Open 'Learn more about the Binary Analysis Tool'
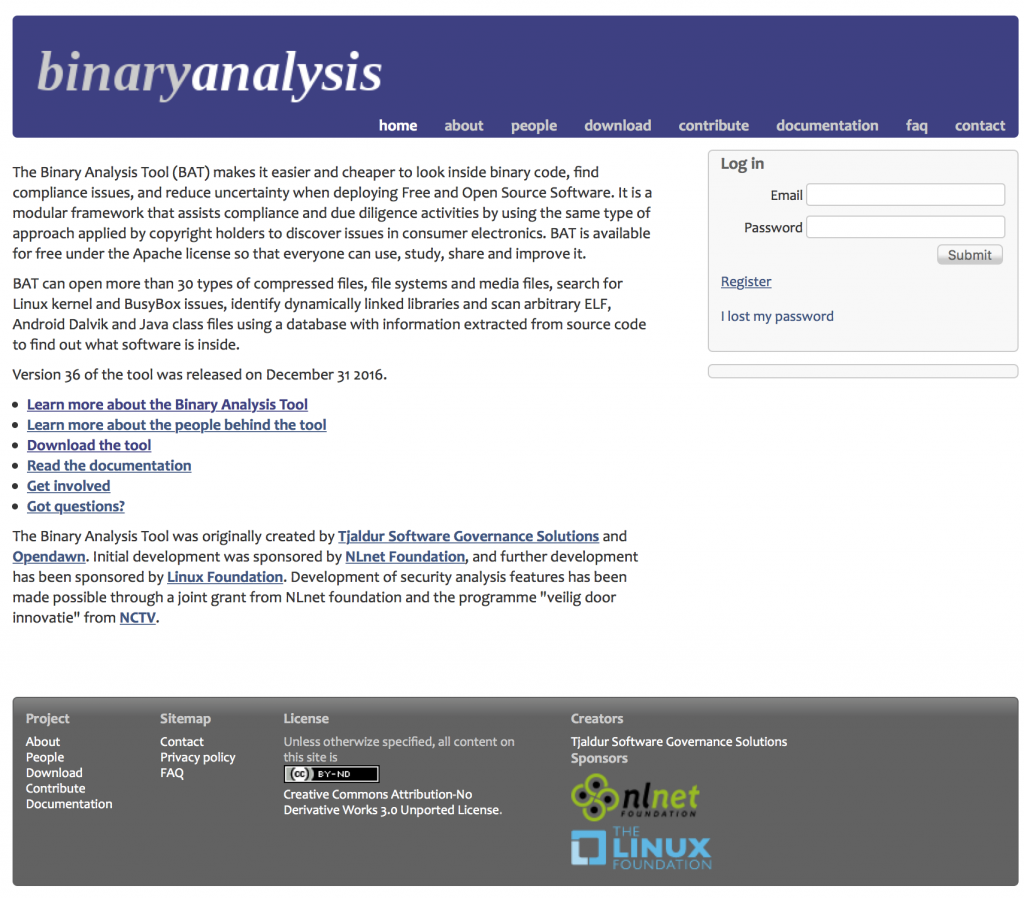 click(x=167, y=405)
